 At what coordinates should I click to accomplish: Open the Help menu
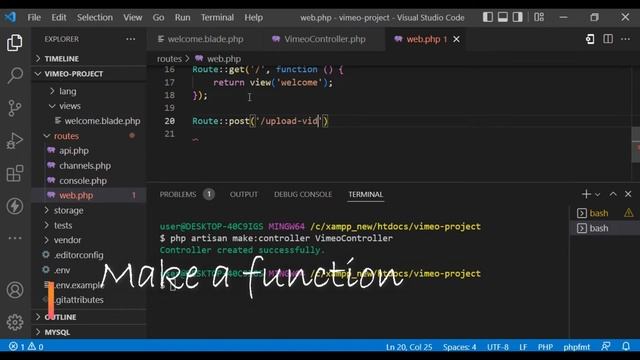pyautogui.click(x=253, y=18)
